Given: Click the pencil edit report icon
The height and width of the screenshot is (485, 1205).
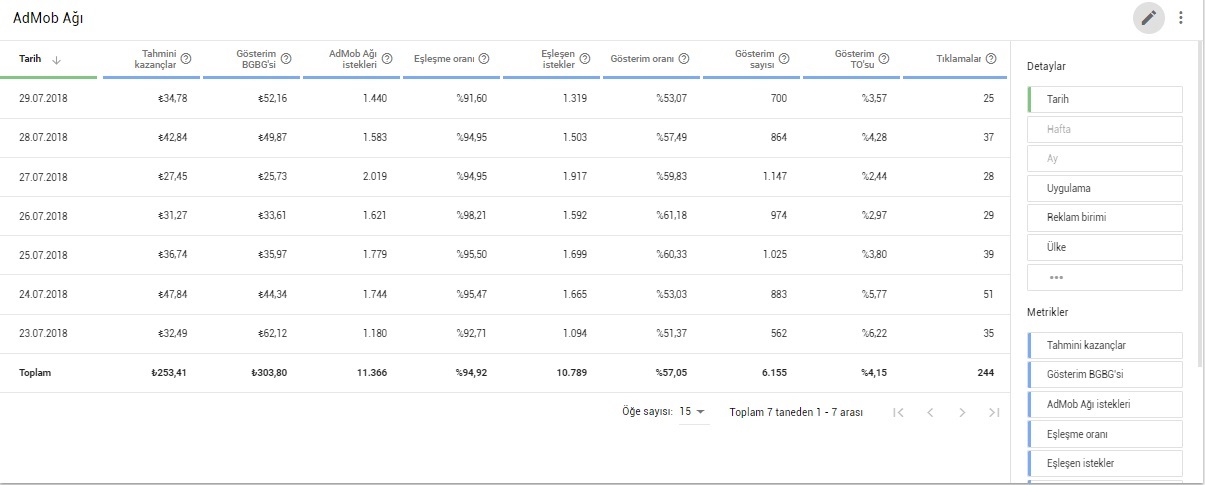Looking at the screenshot, I should [1148, 17].
